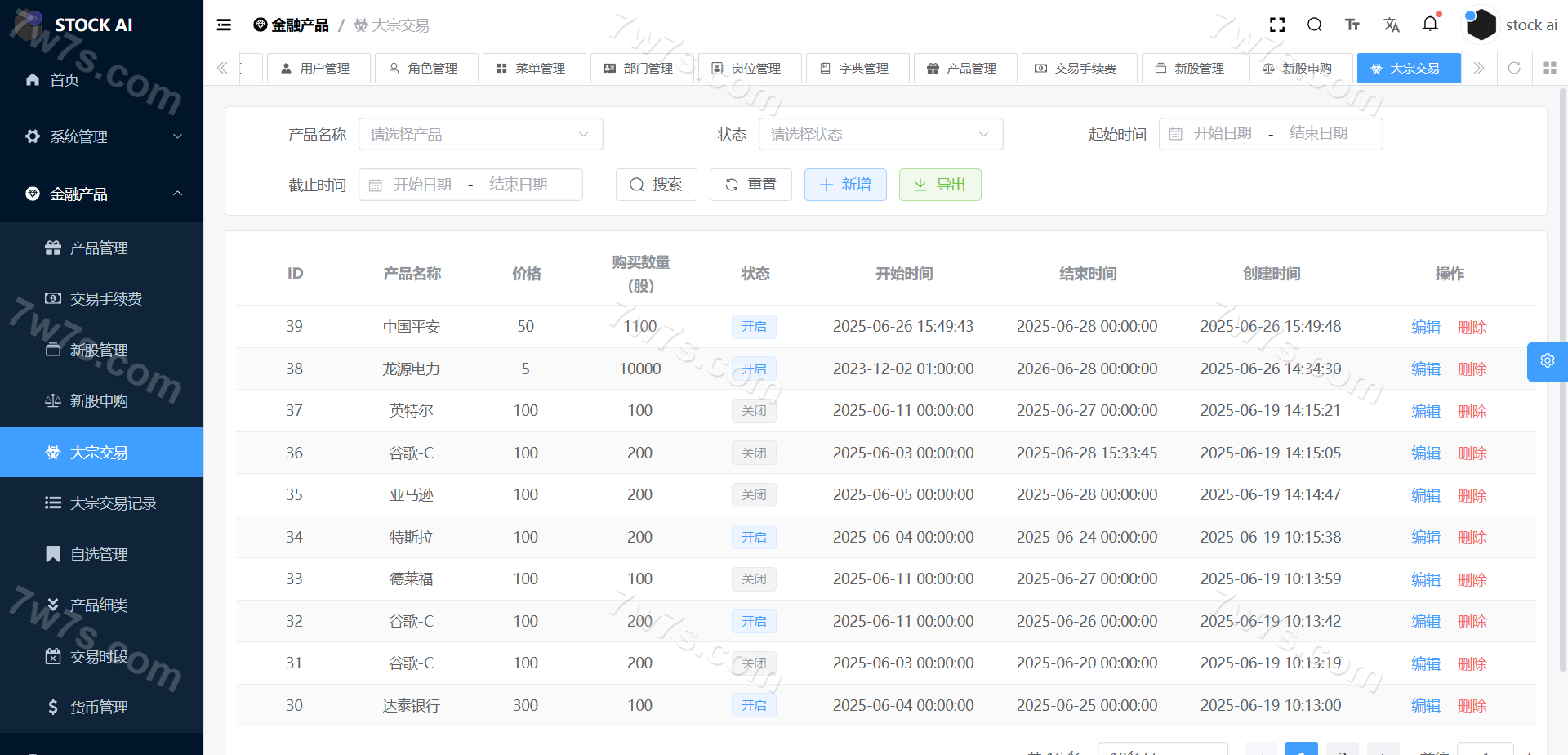The width and height of the screenshot is (1568, 755).
Task: Enter fullscreen mode via header icon
Action: (x=1277, y=25)
